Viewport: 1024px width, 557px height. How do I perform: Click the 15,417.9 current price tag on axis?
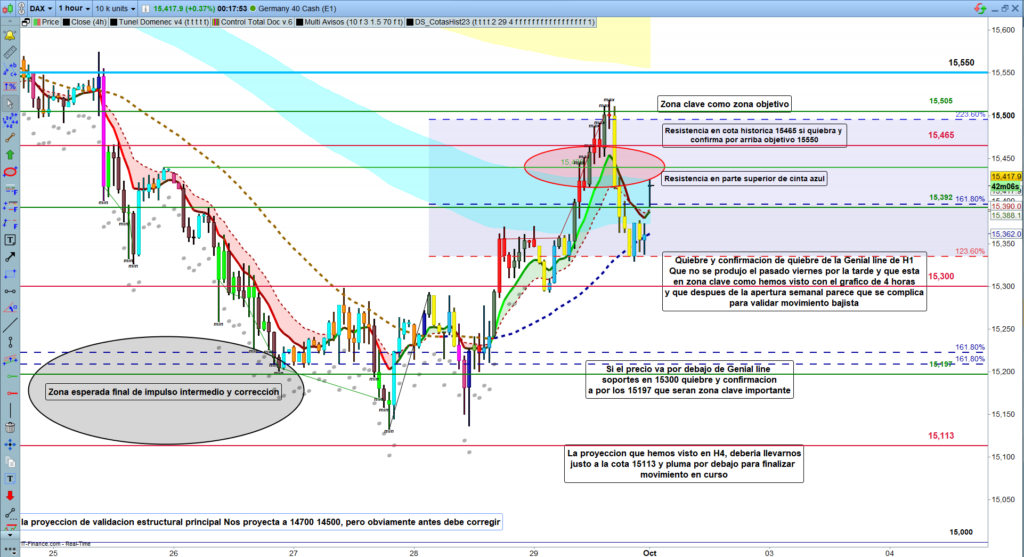point(1004,176)
